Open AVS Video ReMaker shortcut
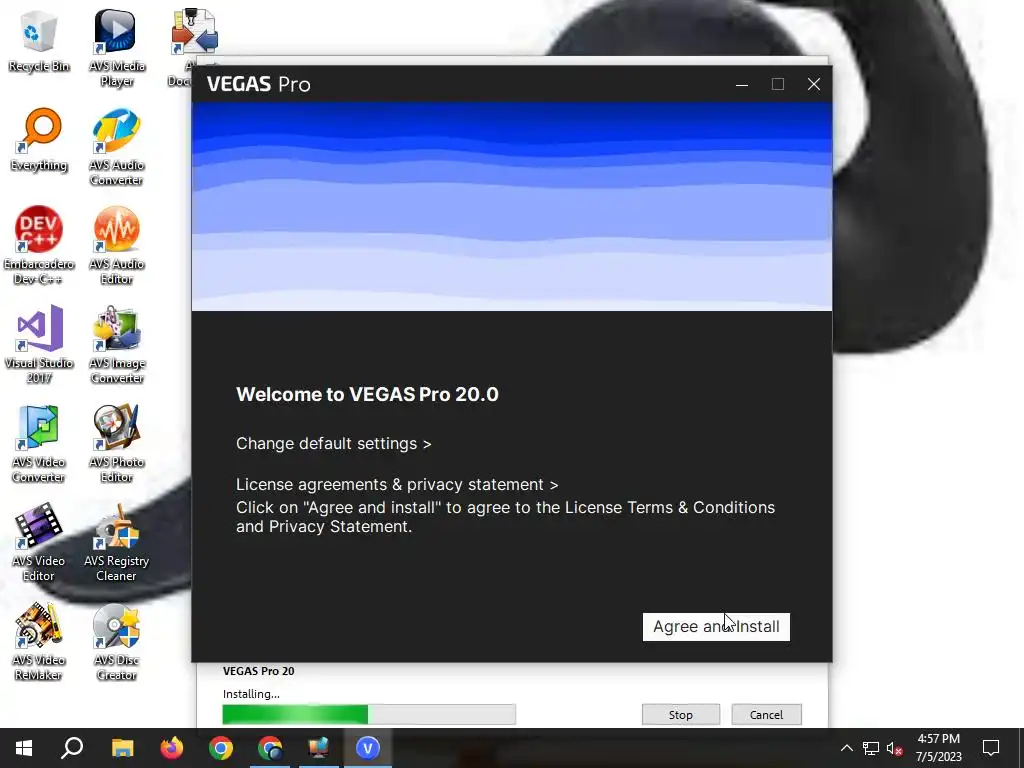The height and width of the screenshot is (768, 1024). (39, 642)
